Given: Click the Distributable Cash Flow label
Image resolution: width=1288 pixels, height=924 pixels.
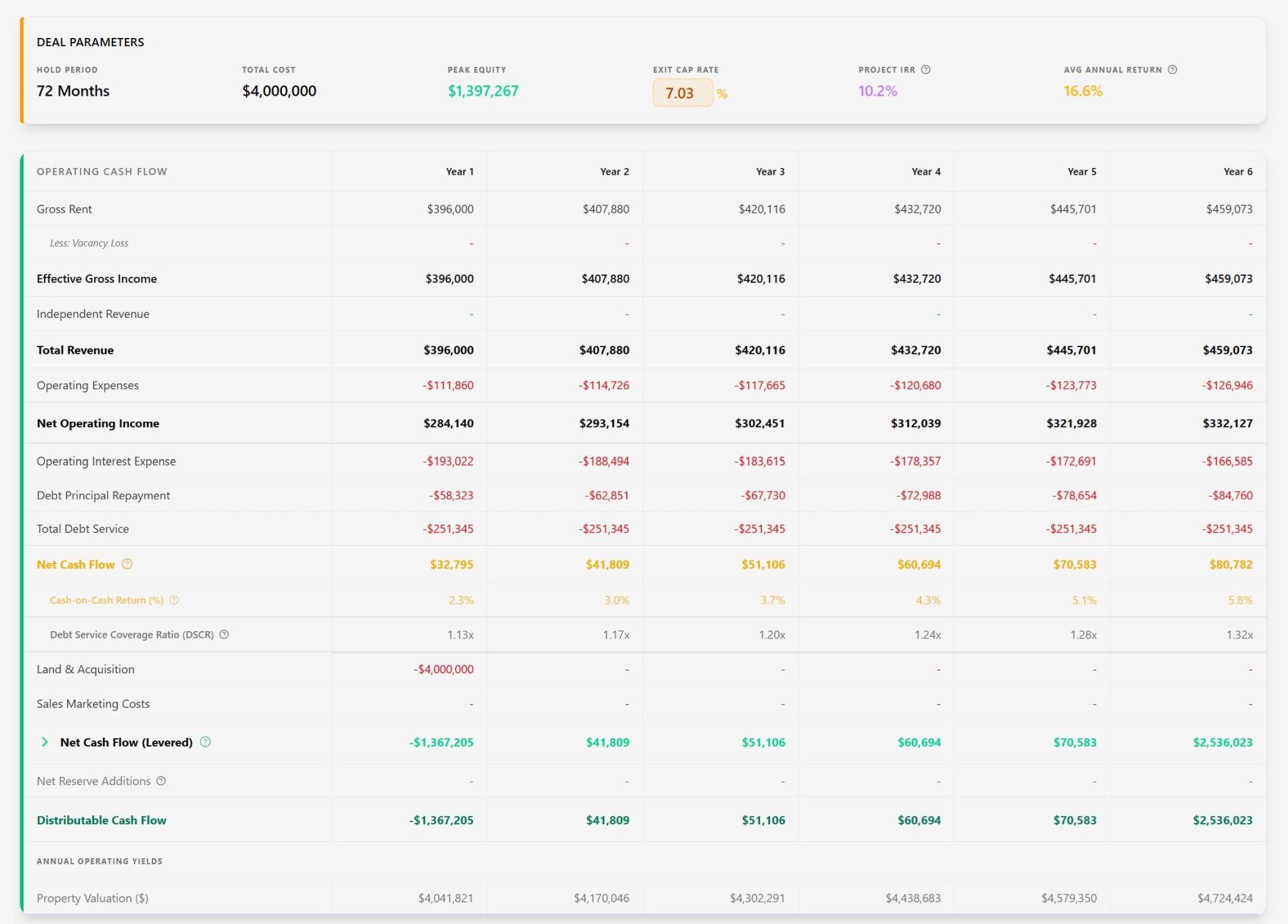Looking at the screenshot, I should pyautogui.click(x=102, y=820).
